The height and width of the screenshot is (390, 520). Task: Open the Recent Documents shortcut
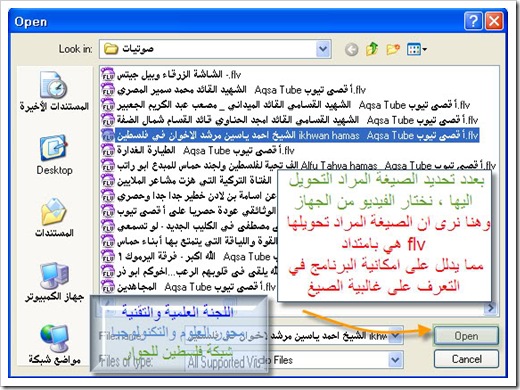pyautogui.click(x=54, y=91)
